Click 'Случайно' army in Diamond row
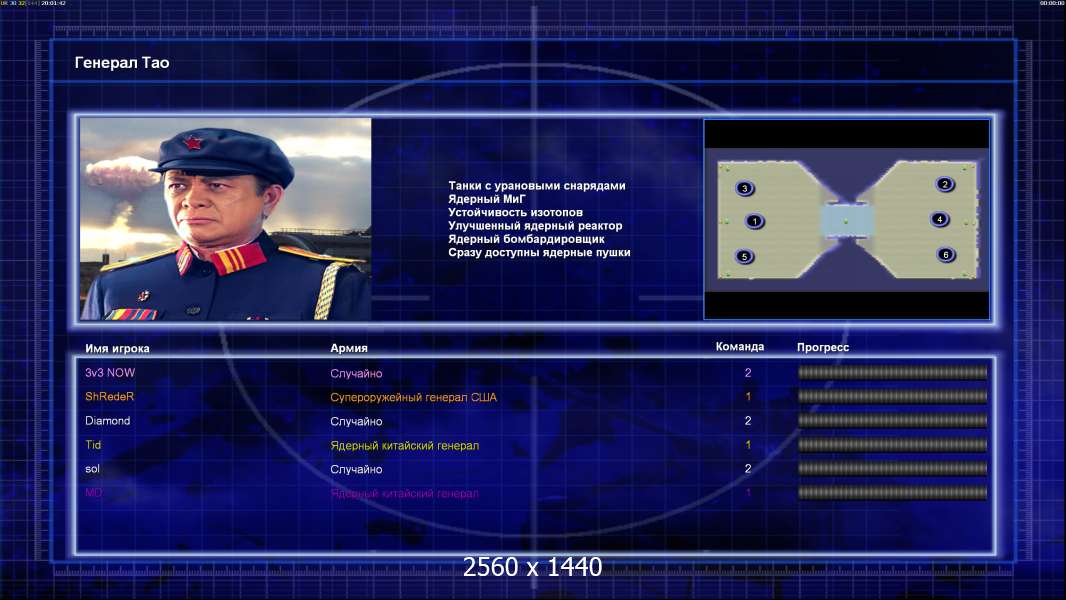Viewport: 1066px width, 600px height. pos(356,421)
